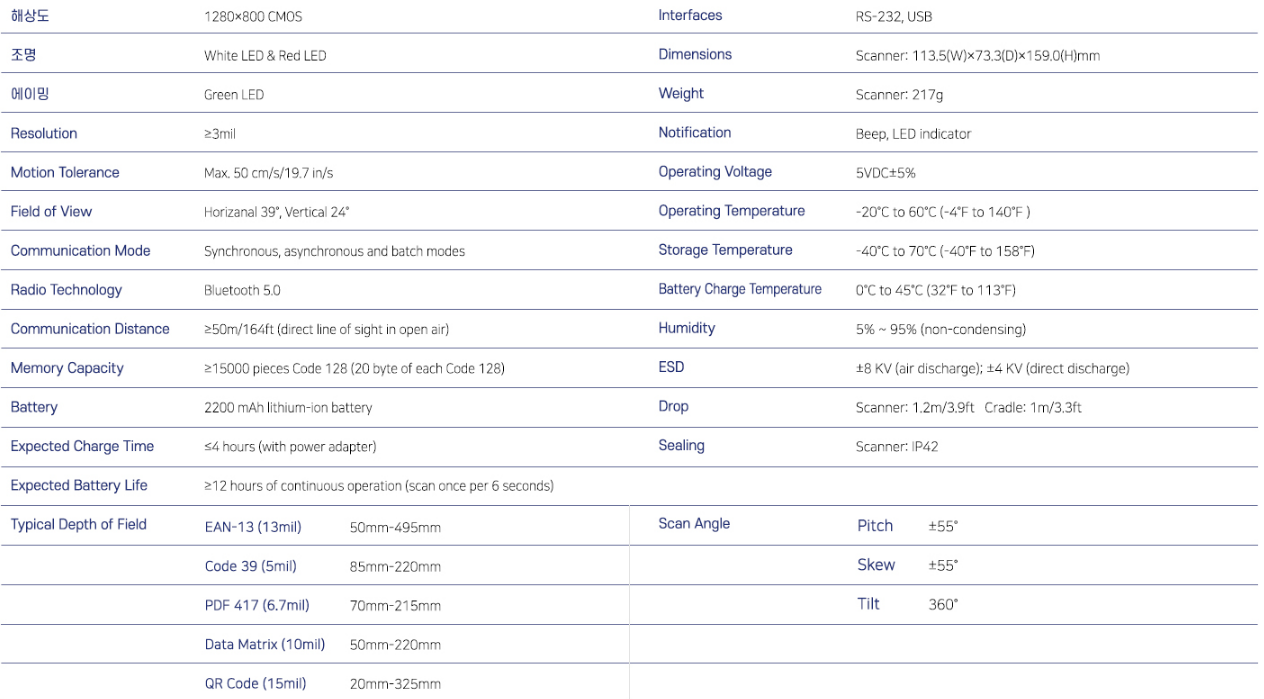This screenshot has height=699, width=1264.
Task: Click the Expected Charge Time label
Action: [82, 446]
